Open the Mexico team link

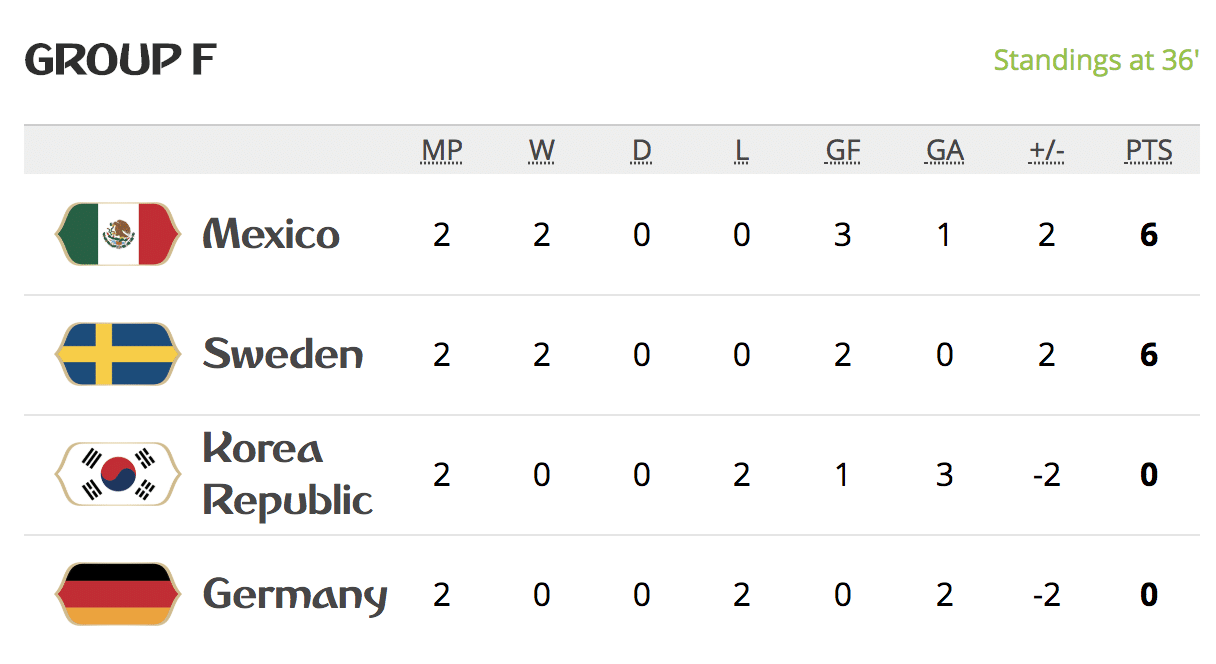272,234
